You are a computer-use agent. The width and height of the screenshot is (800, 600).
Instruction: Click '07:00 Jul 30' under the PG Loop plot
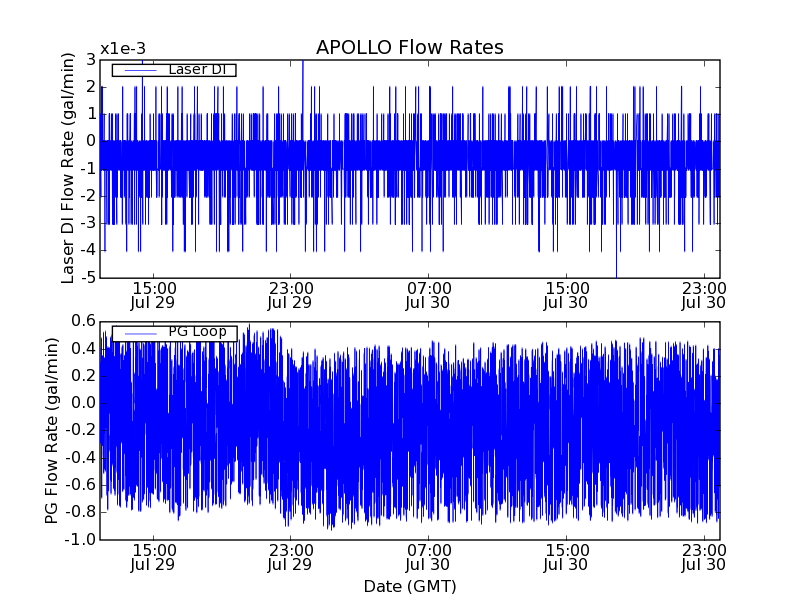point(428,558)
